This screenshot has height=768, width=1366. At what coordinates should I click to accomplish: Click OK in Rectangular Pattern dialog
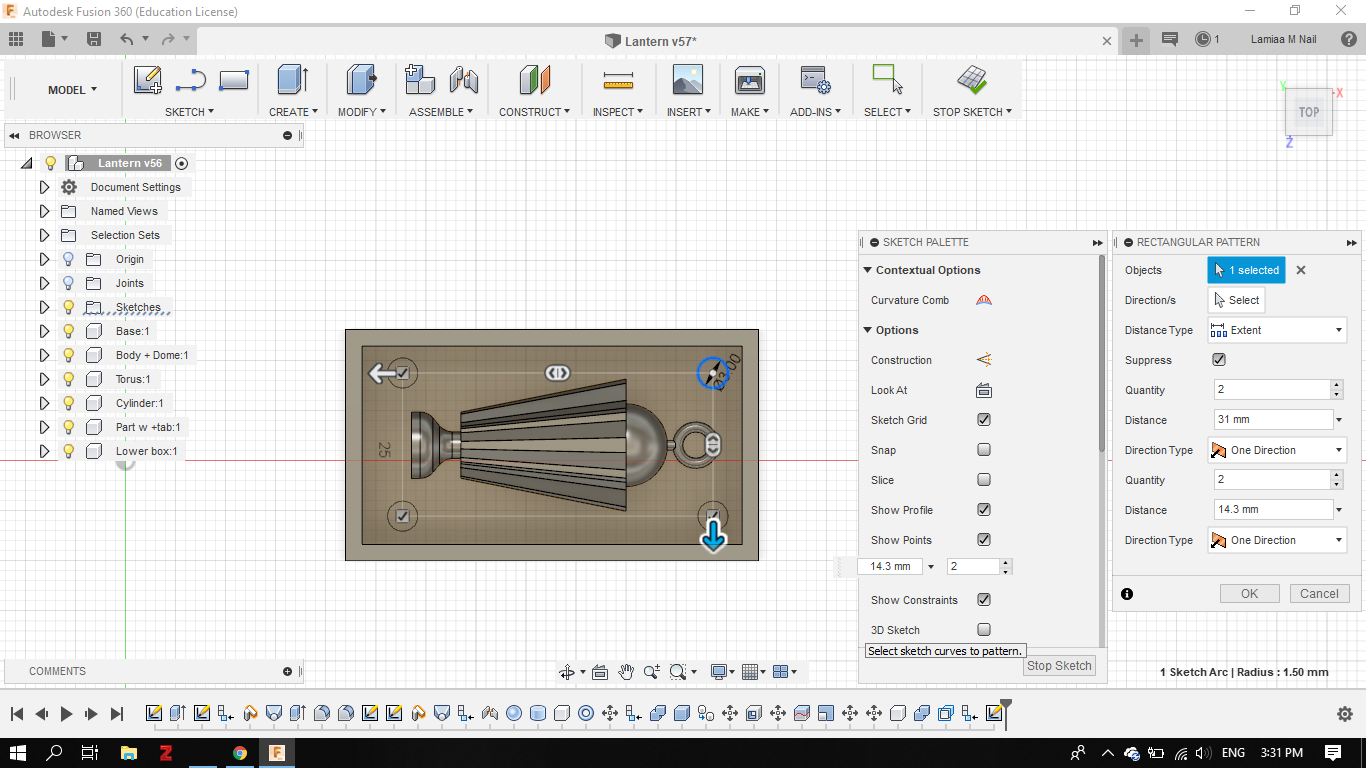click(1249, 593)
